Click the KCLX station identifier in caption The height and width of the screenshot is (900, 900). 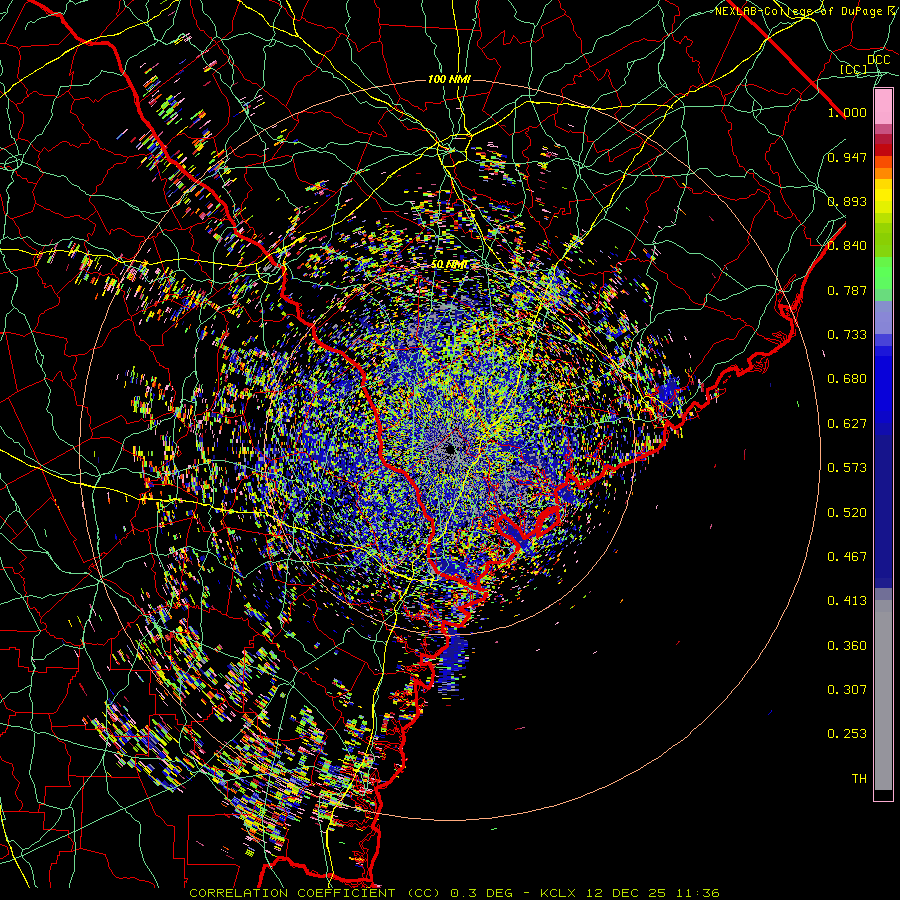(x=560, y=893)
